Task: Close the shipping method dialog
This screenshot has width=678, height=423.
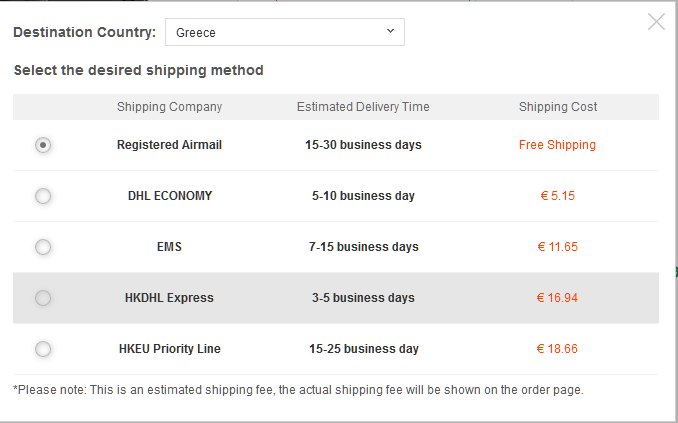Action: (x=656, y=21)
